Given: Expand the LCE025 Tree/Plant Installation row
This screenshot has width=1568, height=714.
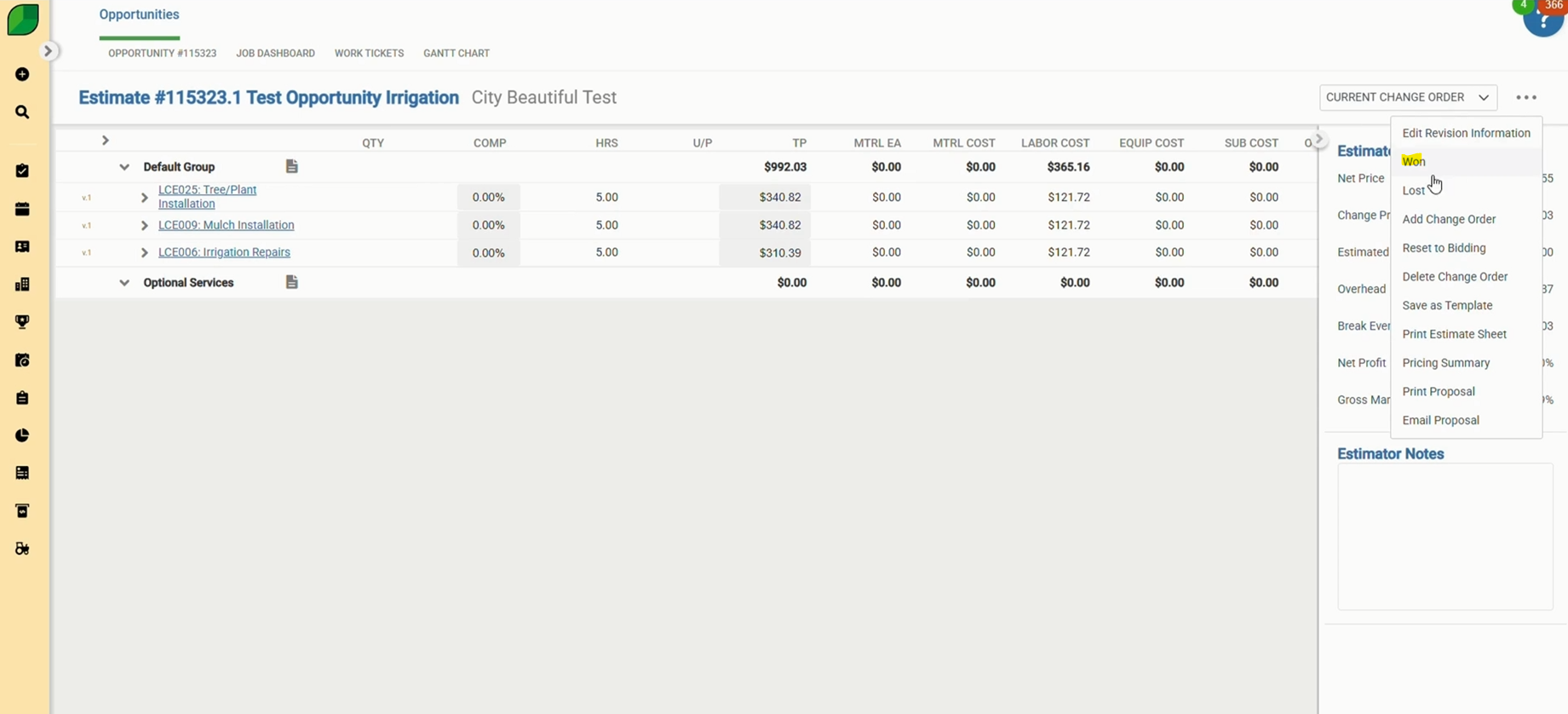Looking at the screenshot, I should tap(144, 198).
